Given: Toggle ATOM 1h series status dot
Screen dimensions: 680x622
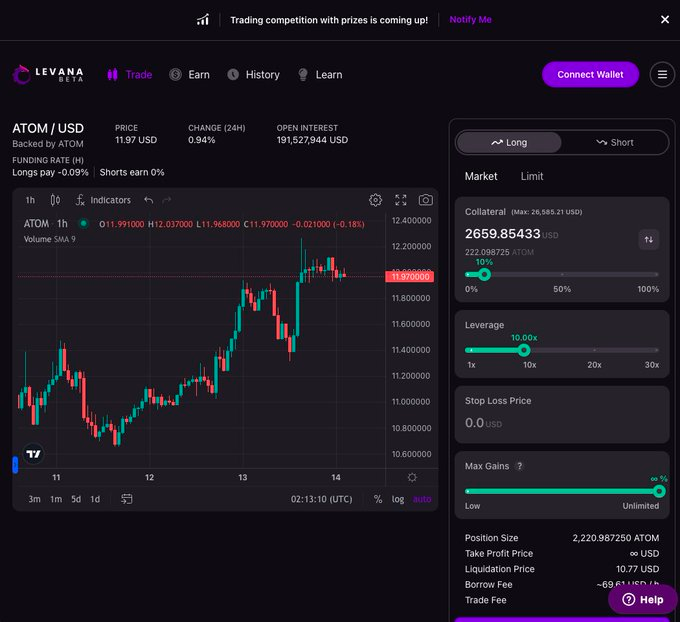Looking at the screenshot, I should pos(83,223).
